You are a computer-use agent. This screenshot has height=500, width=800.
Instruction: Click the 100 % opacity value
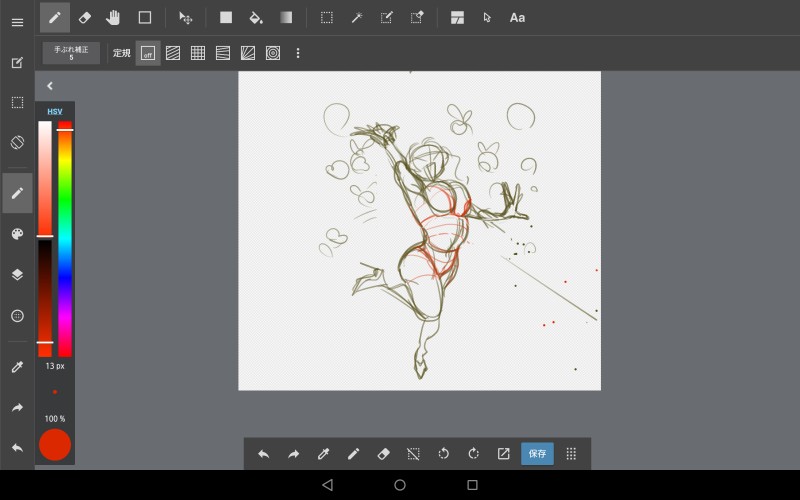[55, 419]
